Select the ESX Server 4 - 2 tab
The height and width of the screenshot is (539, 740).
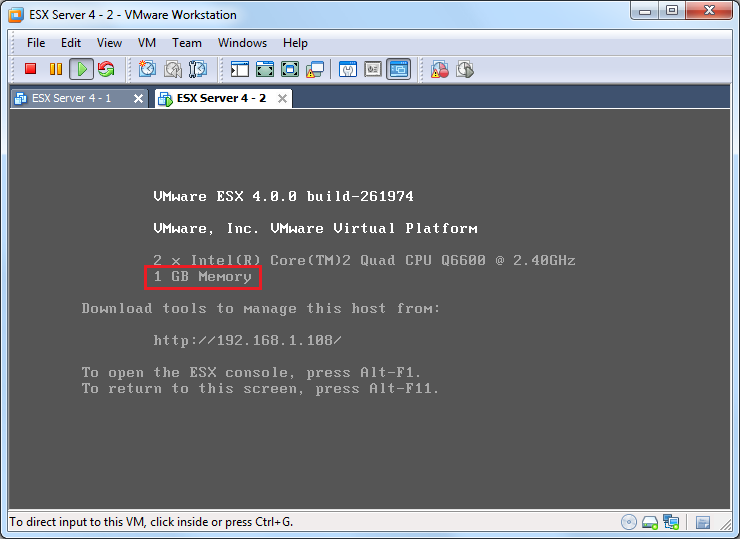(x=221, y=98)
